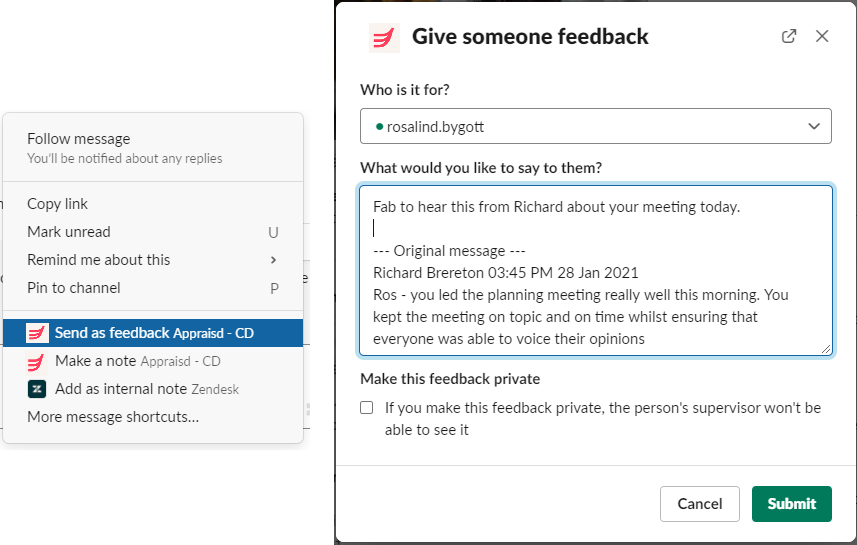Click the chevron arrow in the recipient selector
The height and width of the screenshot is (545, 857).
click(x=814, y=126)
